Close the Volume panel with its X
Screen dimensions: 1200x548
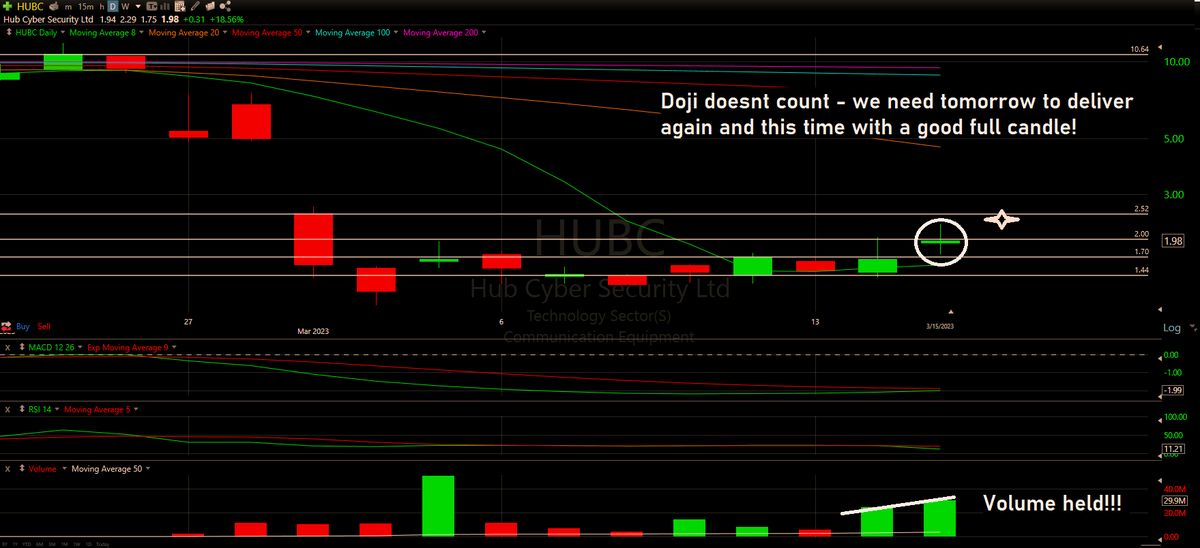(x=8, y=469)
